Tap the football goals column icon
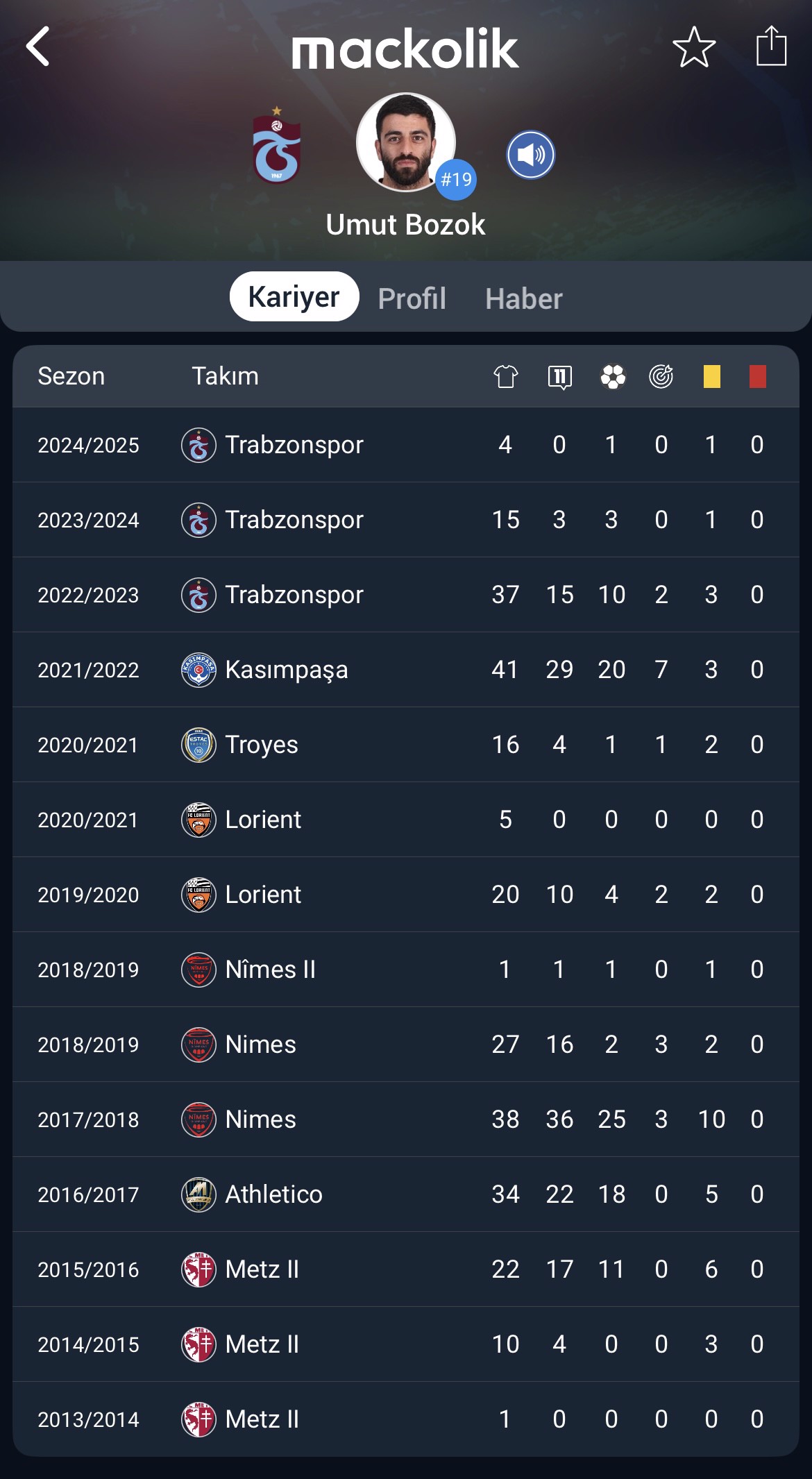 pos(613,376)
